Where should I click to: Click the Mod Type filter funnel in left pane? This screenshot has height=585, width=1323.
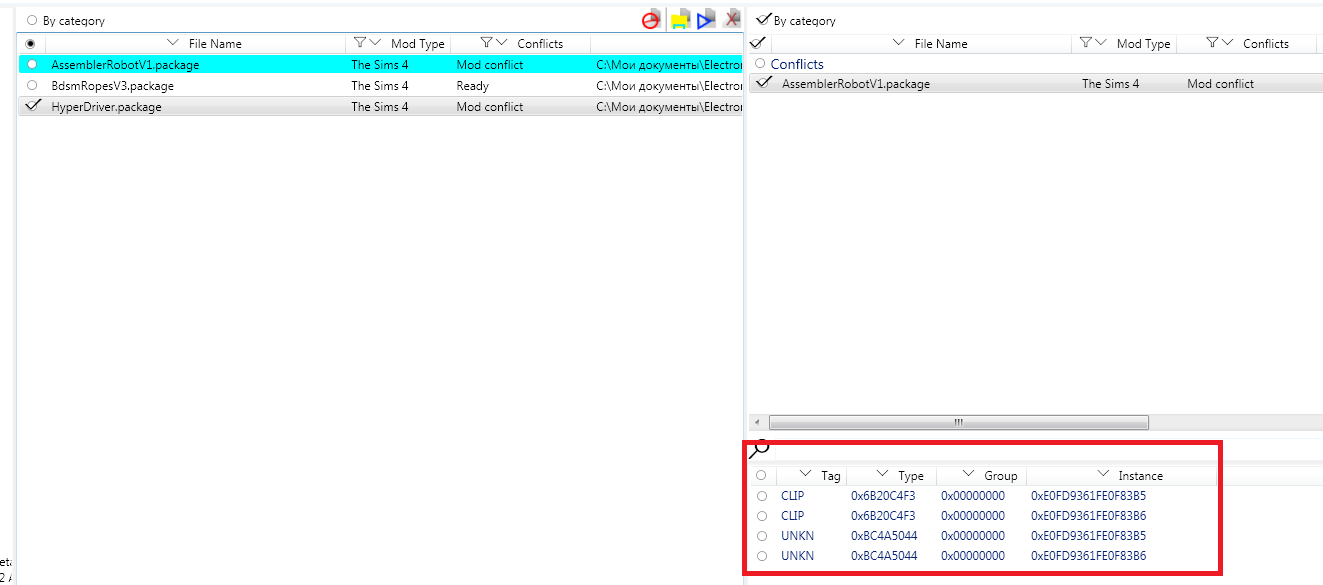(360, 43)
